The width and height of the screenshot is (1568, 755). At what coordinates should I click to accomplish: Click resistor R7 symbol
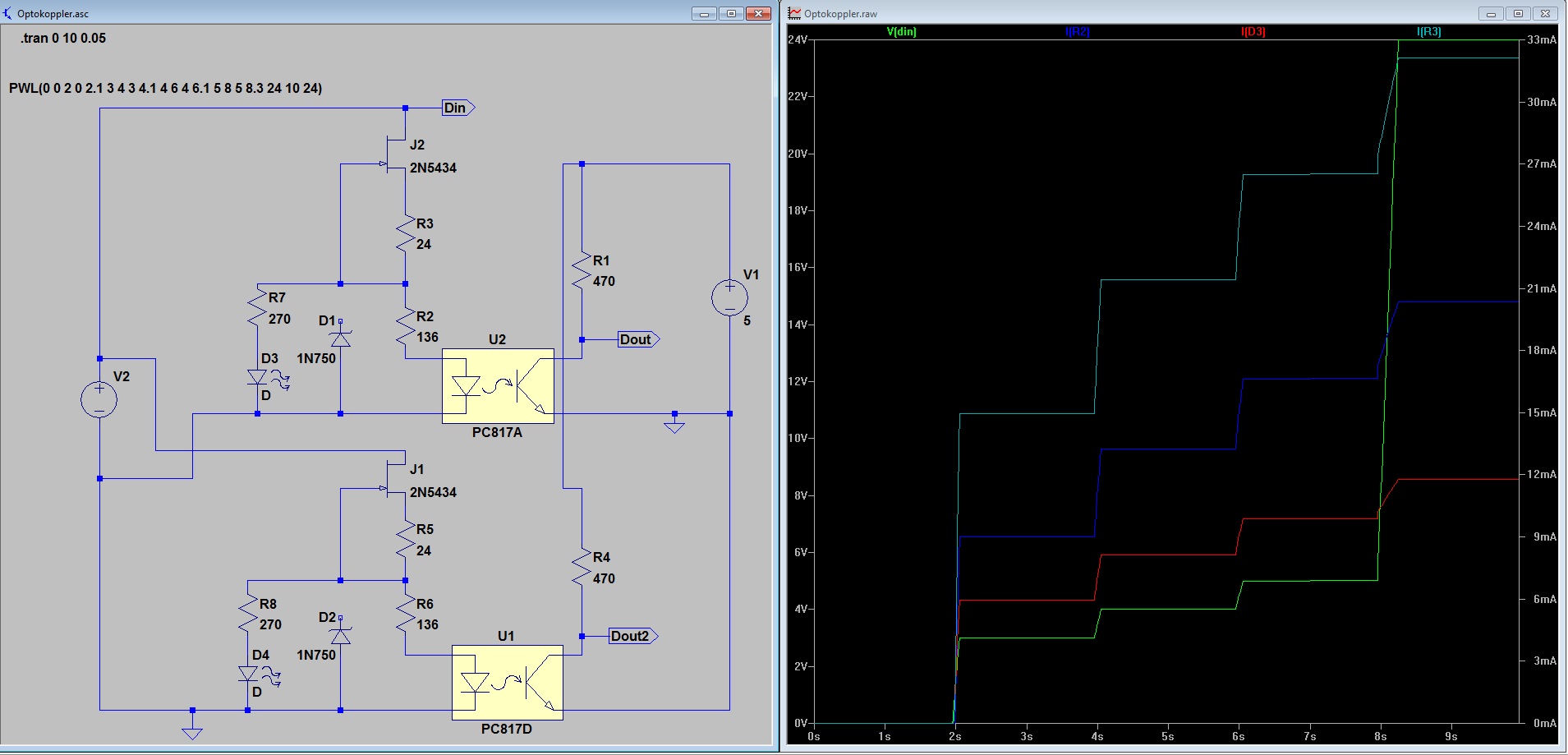point(258,307)
